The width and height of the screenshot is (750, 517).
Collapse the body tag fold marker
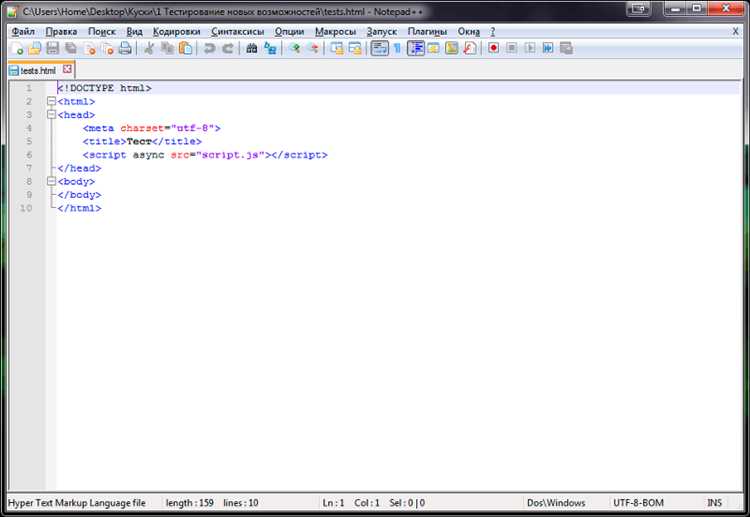pos(51,182)
